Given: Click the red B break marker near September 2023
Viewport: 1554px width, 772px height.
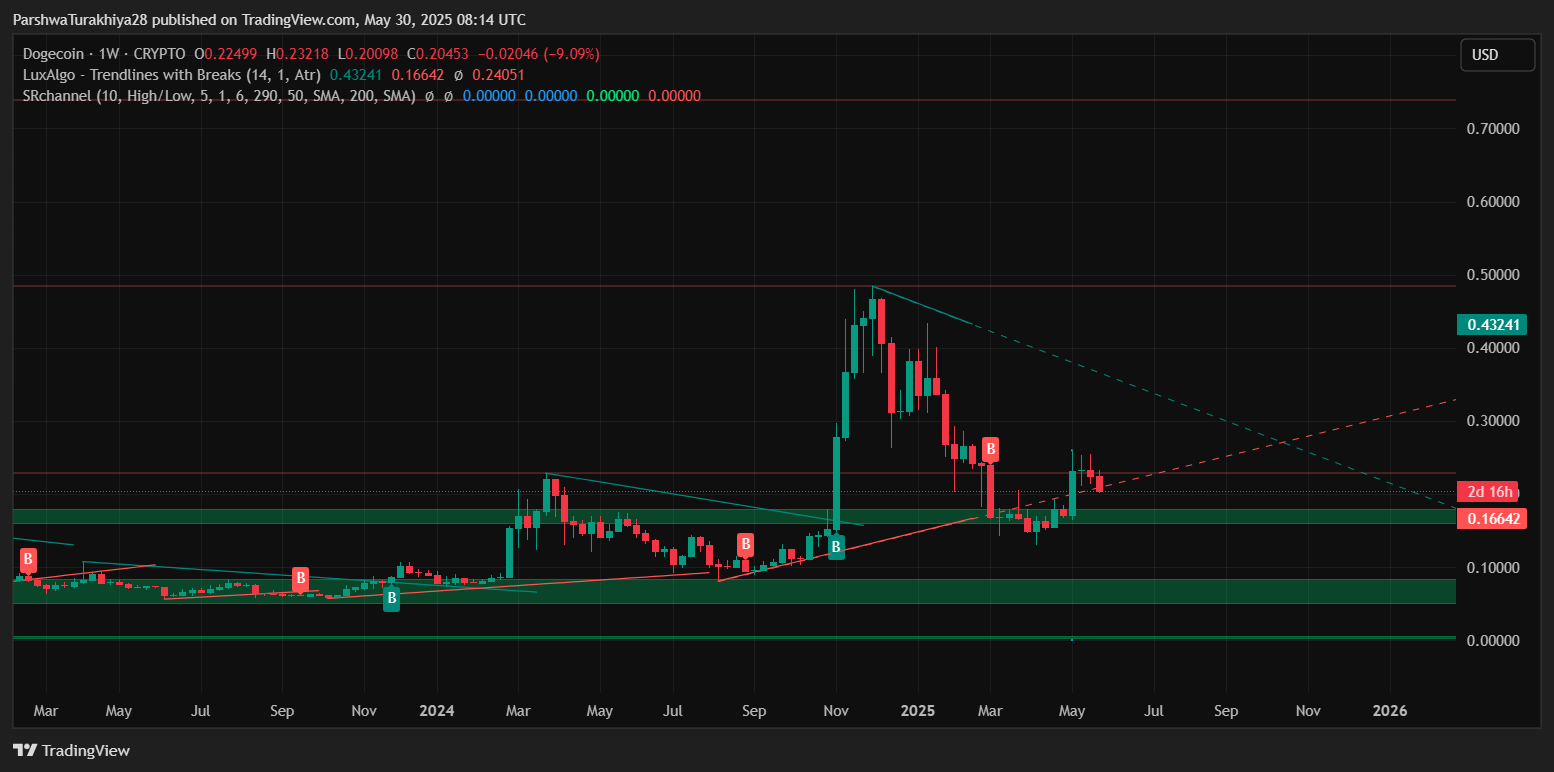Looking at the screenshot, I should point(300,578).
